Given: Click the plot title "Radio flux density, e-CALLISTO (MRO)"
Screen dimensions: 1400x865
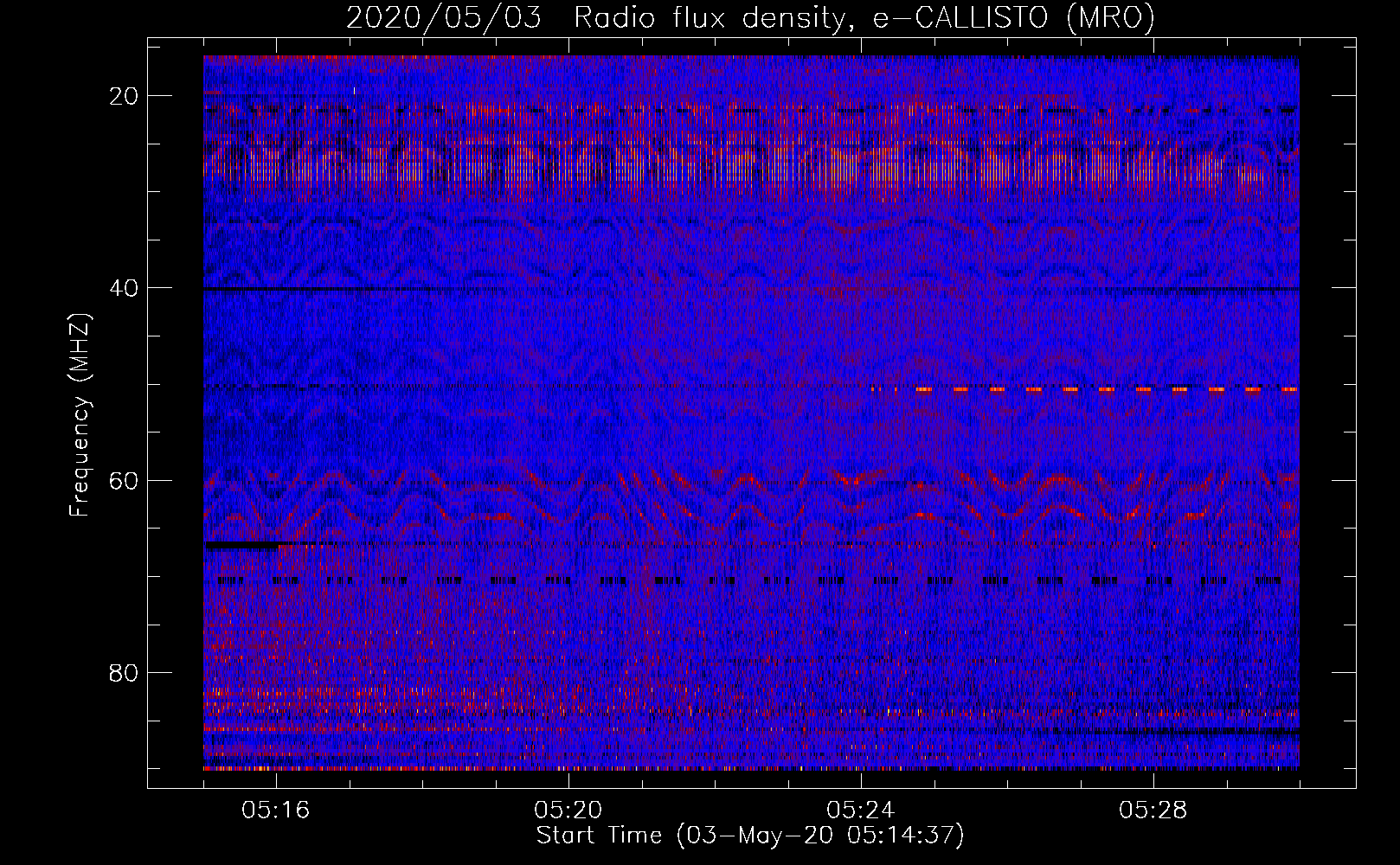Looking at the screenshot, I should coord(864,17).
